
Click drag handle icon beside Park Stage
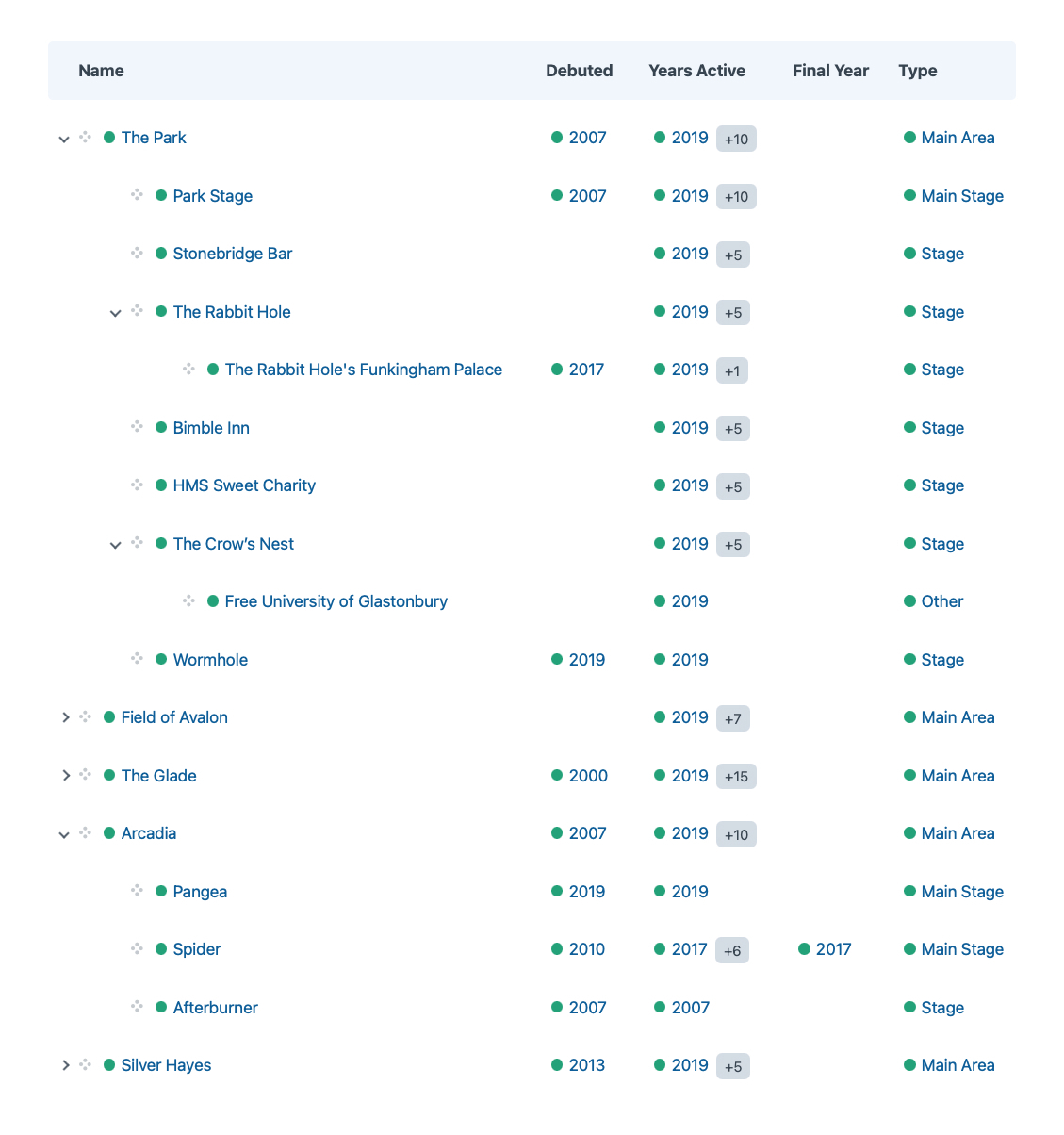(x=137, y=195)
